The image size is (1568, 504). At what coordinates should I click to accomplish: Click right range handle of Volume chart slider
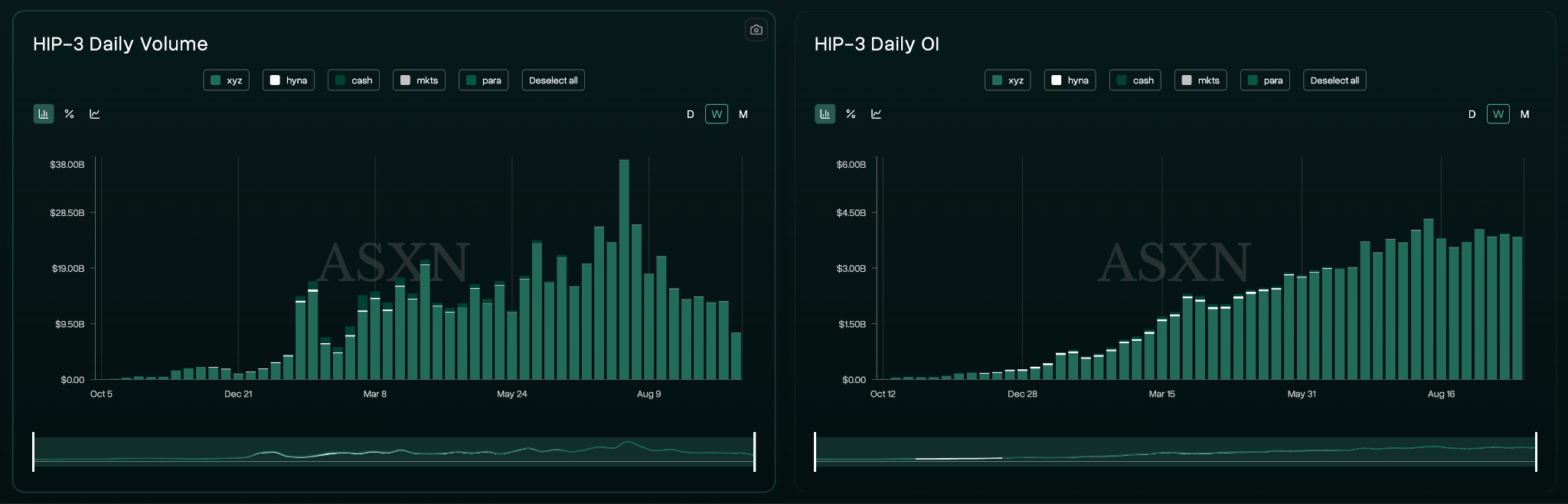click(x=755, y=452)
